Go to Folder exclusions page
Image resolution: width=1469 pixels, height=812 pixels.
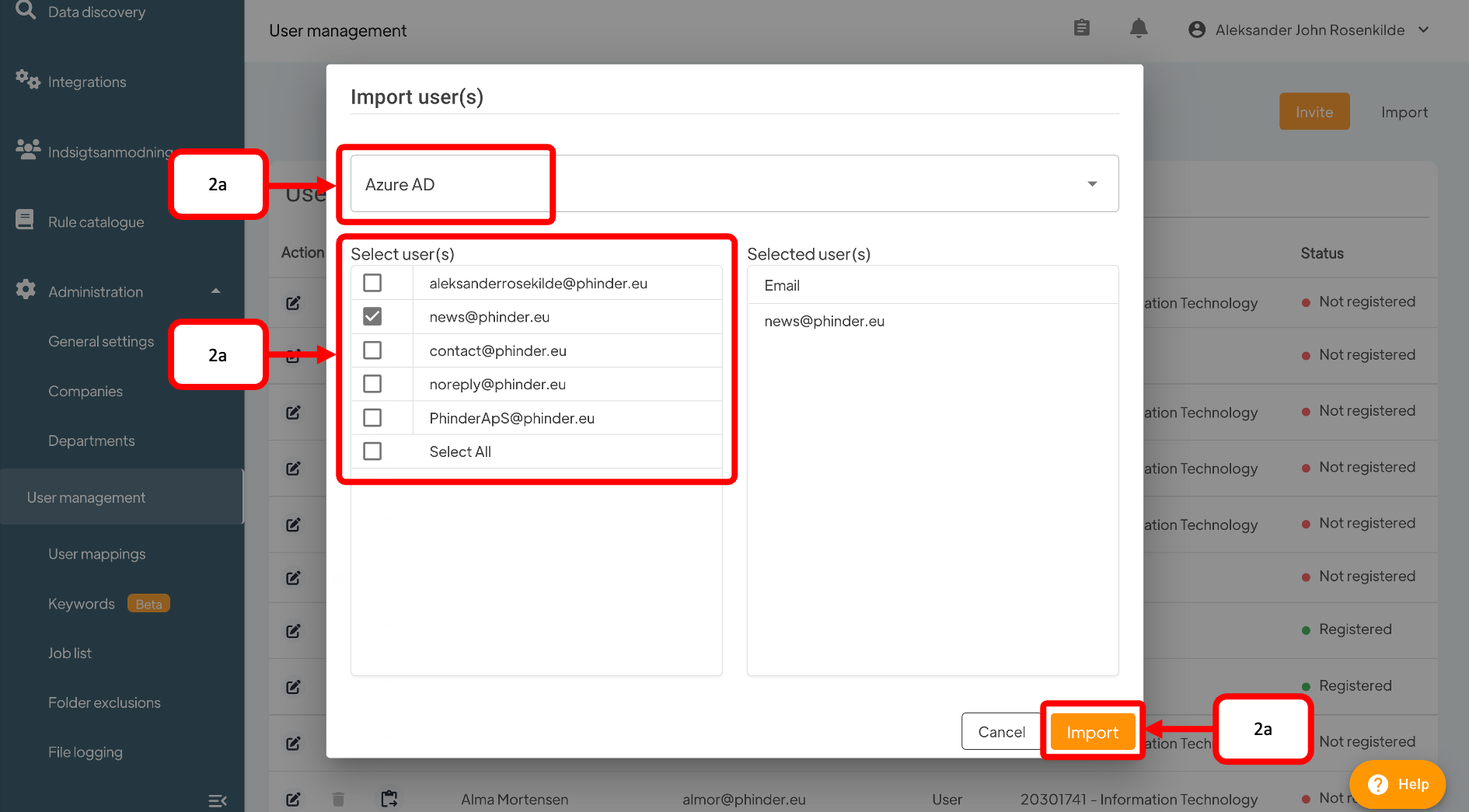(104, 702)
